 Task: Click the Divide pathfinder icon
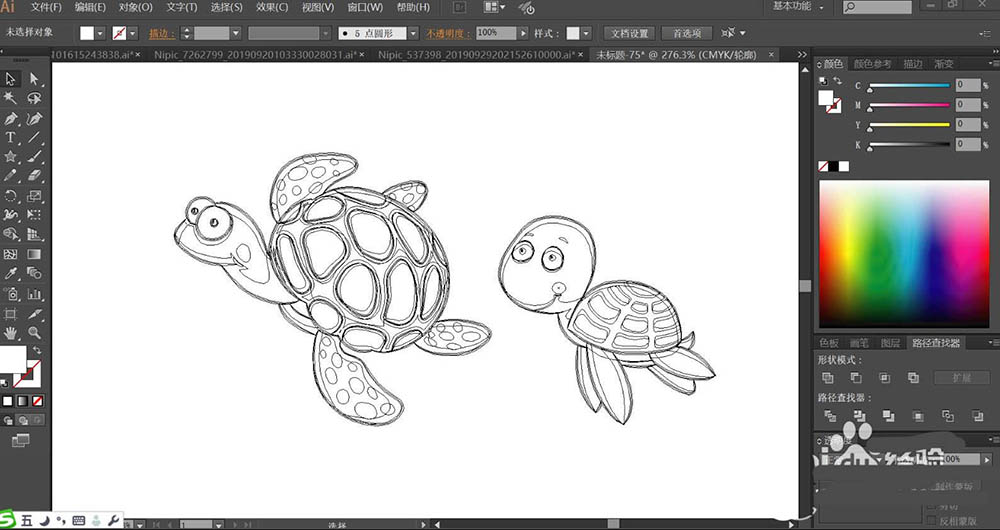(830, 416)
